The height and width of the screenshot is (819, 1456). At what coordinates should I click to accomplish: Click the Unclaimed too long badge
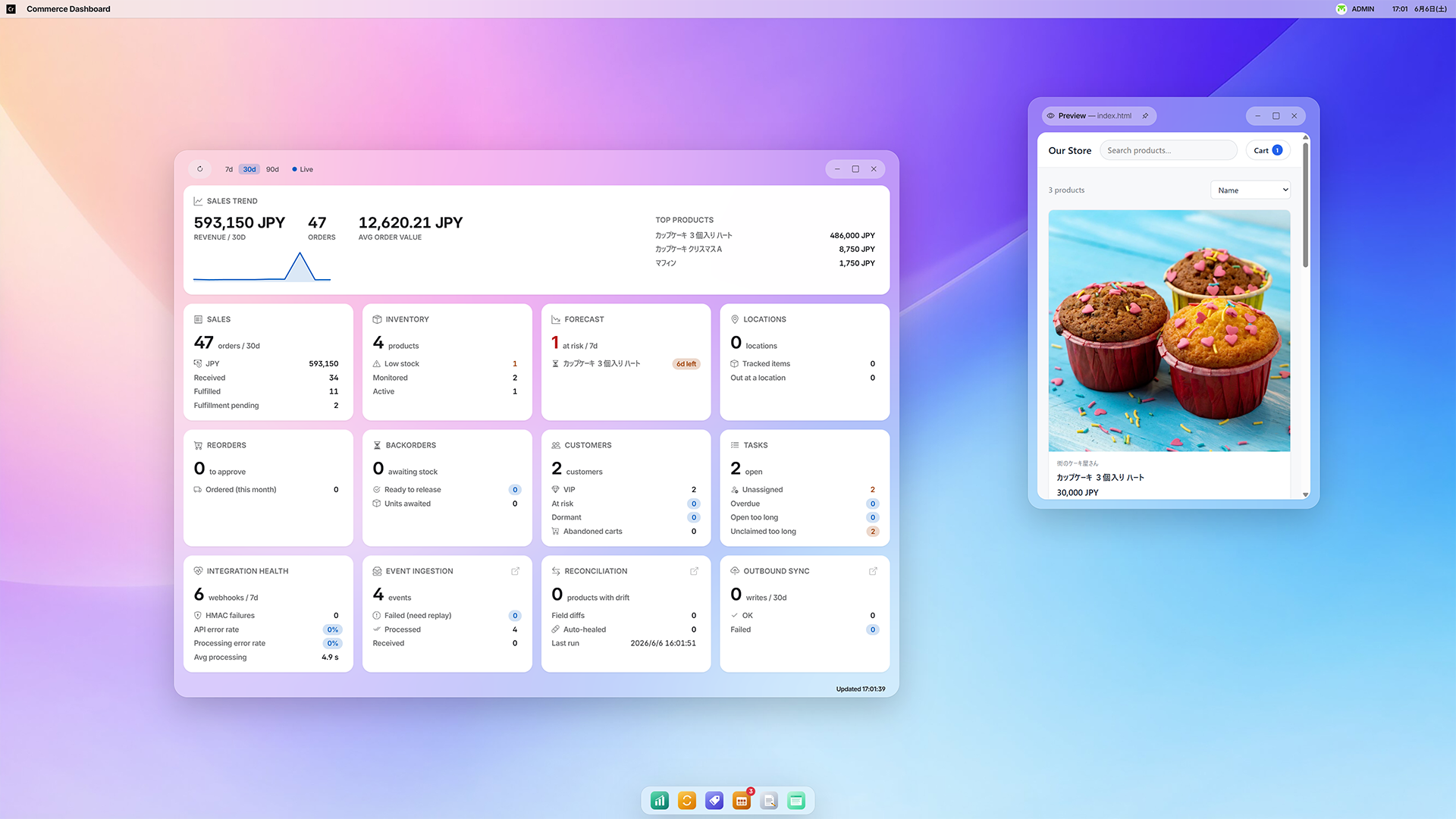click(873, 532)
